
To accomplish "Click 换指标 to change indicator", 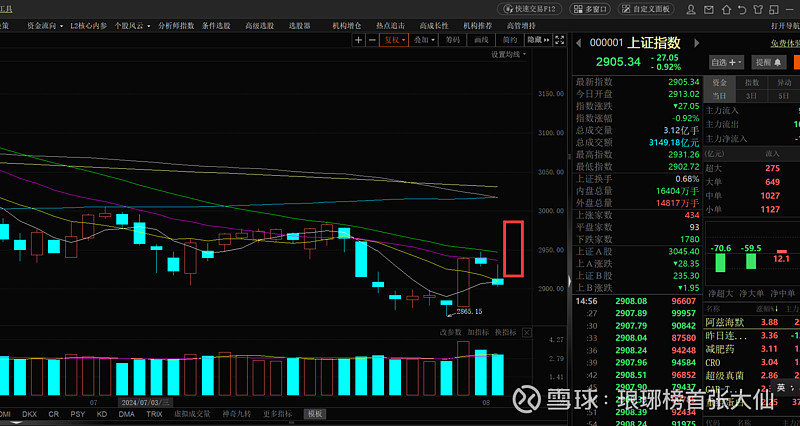I will [506, 332].
